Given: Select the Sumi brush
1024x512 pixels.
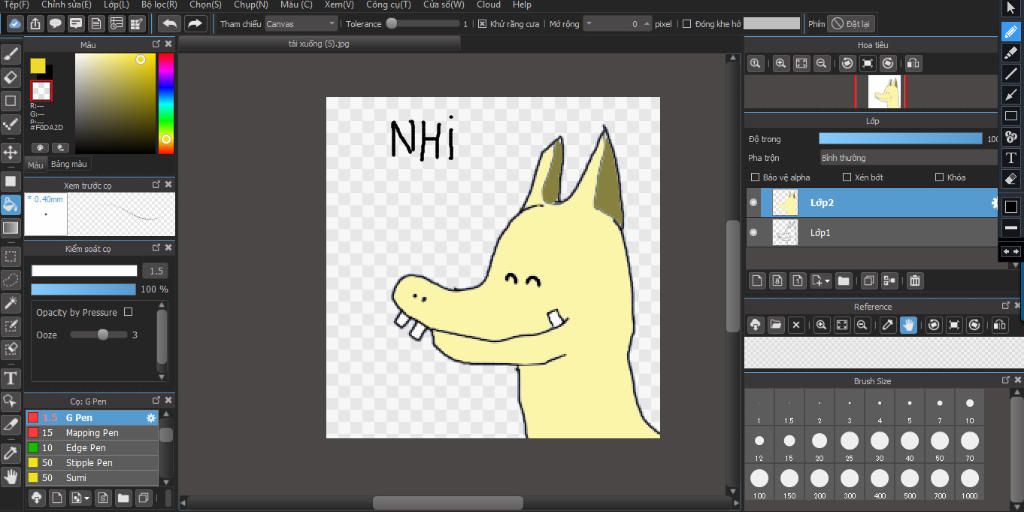Looking at the screenshot, I should (x=92, y=478).
